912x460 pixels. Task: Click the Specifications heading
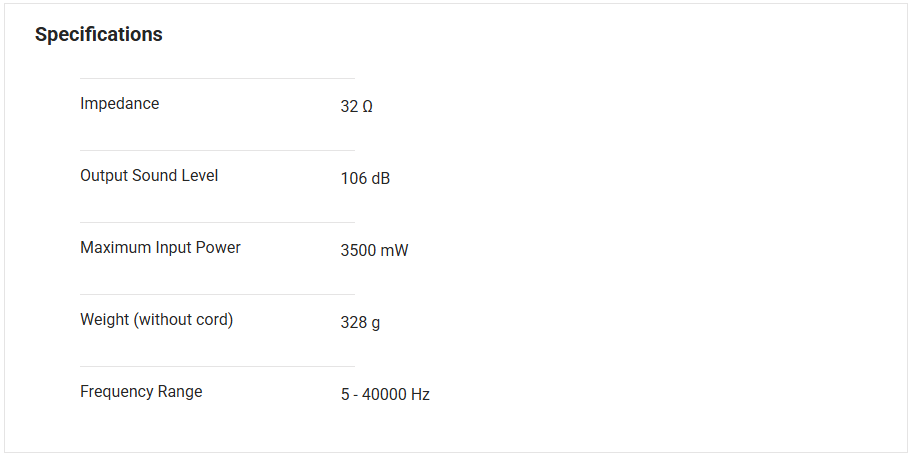[x=98, y=34]
